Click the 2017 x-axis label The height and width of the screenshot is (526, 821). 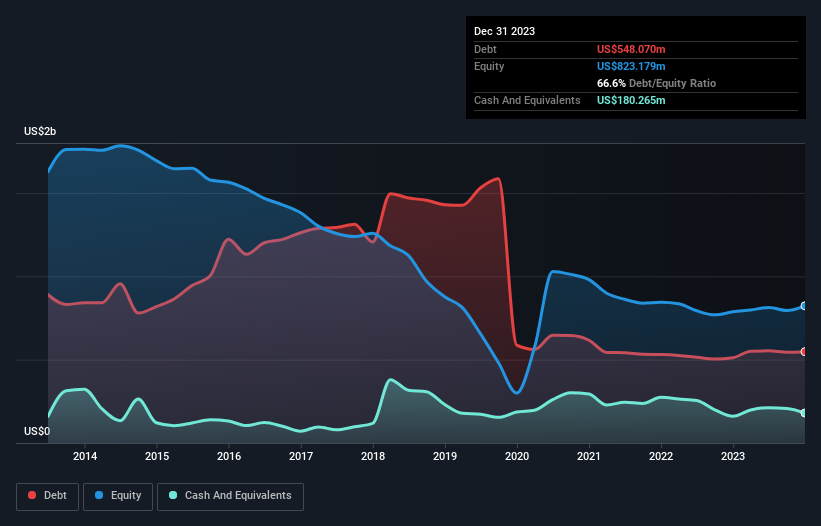[301, 456]
